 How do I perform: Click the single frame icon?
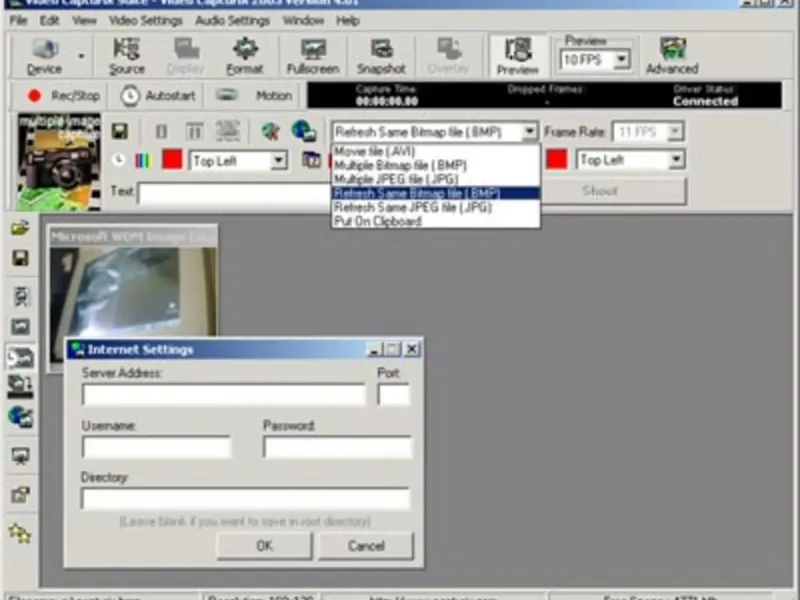161,132
